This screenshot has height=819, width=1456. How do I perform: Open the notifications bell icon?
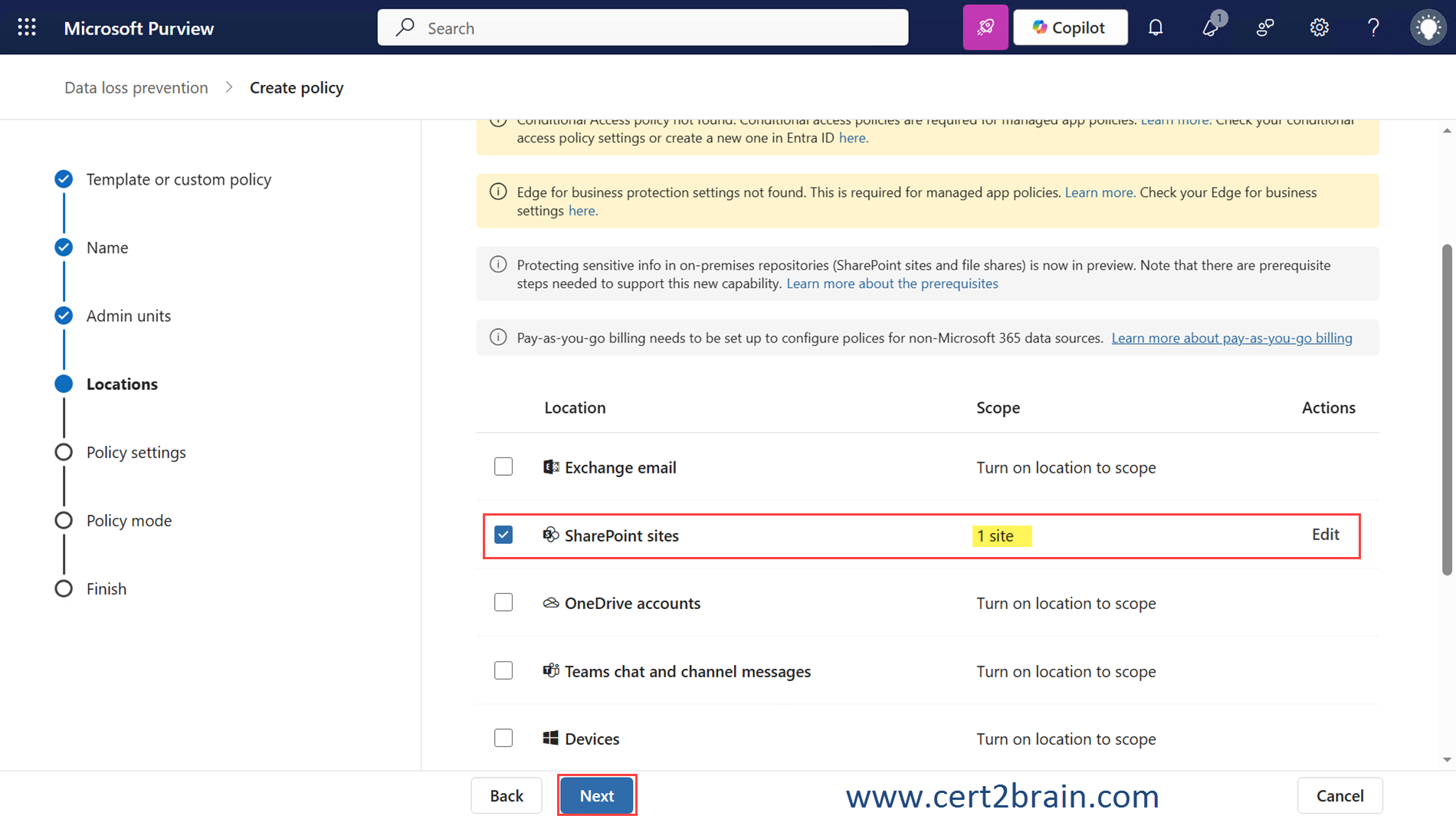(1155, 28)
